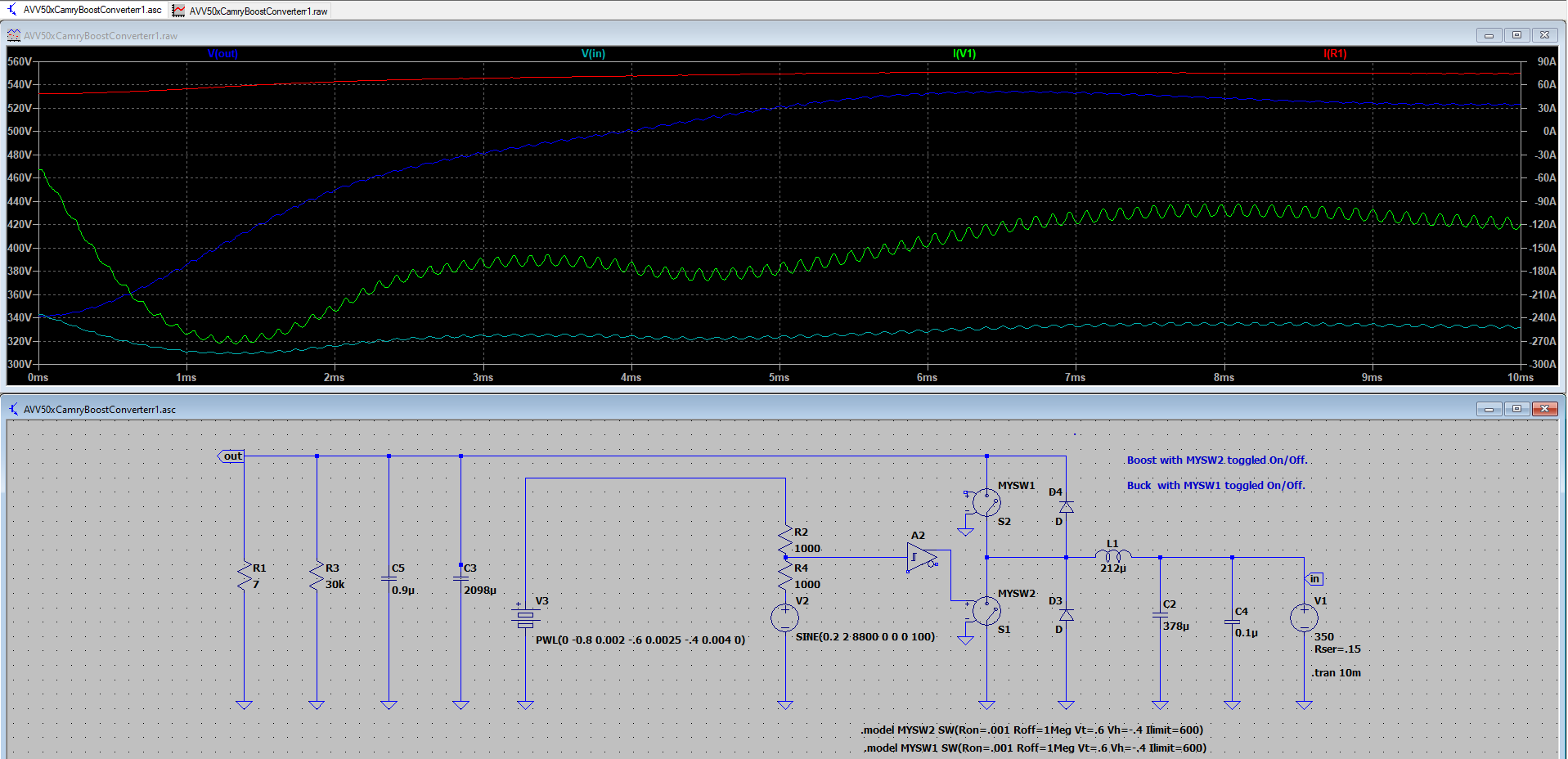This screenshot has width=1568, height=759.
Task: Click the R1 resistor symbol
Action: point(244,576)
